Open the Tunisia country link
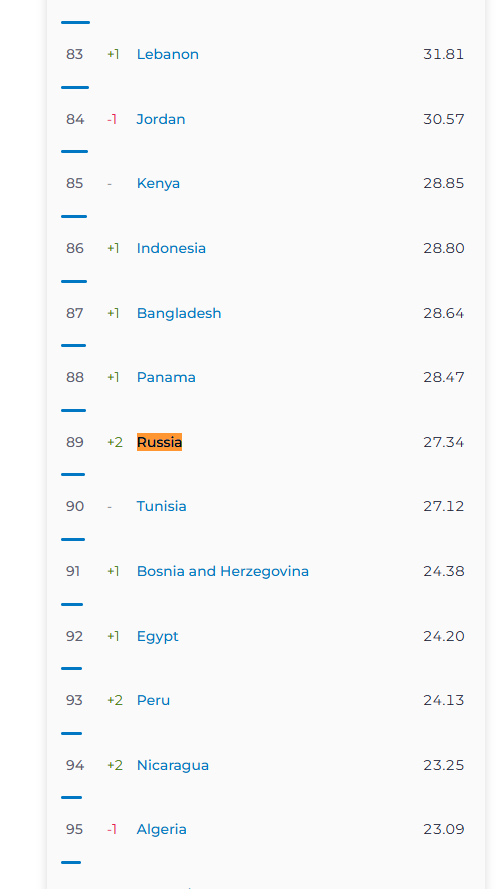The image size is (499, 889). tap(161, 506)
